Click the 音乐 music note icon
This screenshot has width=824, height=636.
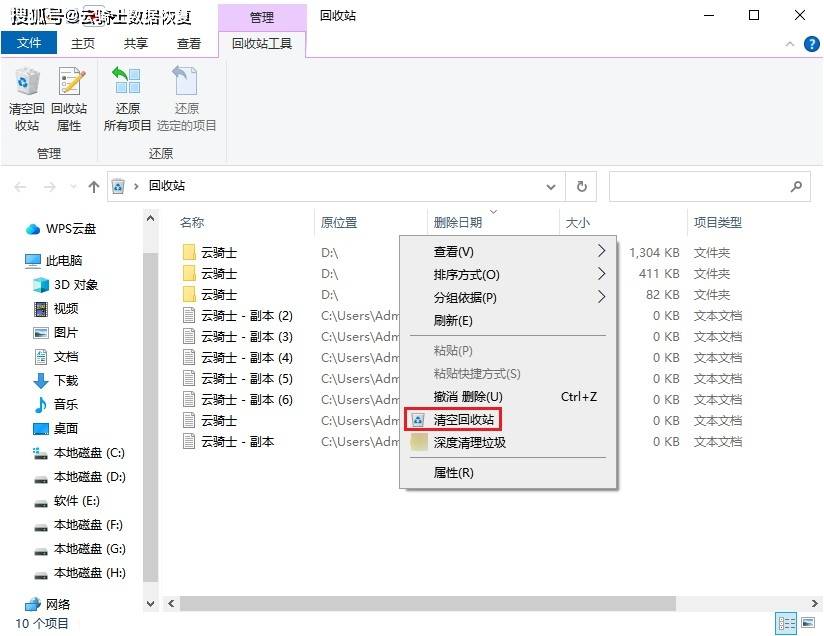pos(41,405)
